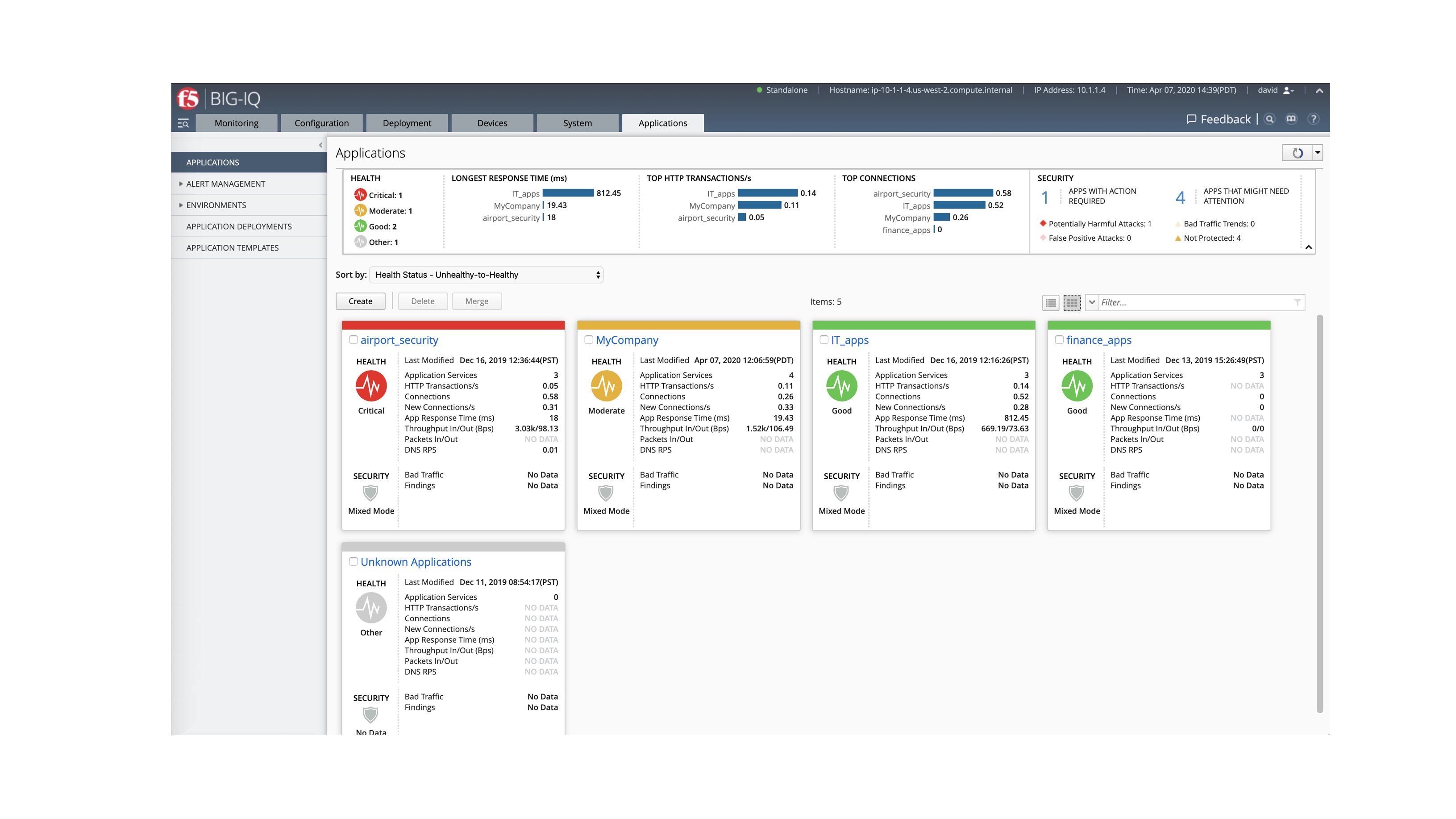Screen dimensions: 1456x819
Task: Open the global search magnifier icon
Action: [x=1269, y=119]
